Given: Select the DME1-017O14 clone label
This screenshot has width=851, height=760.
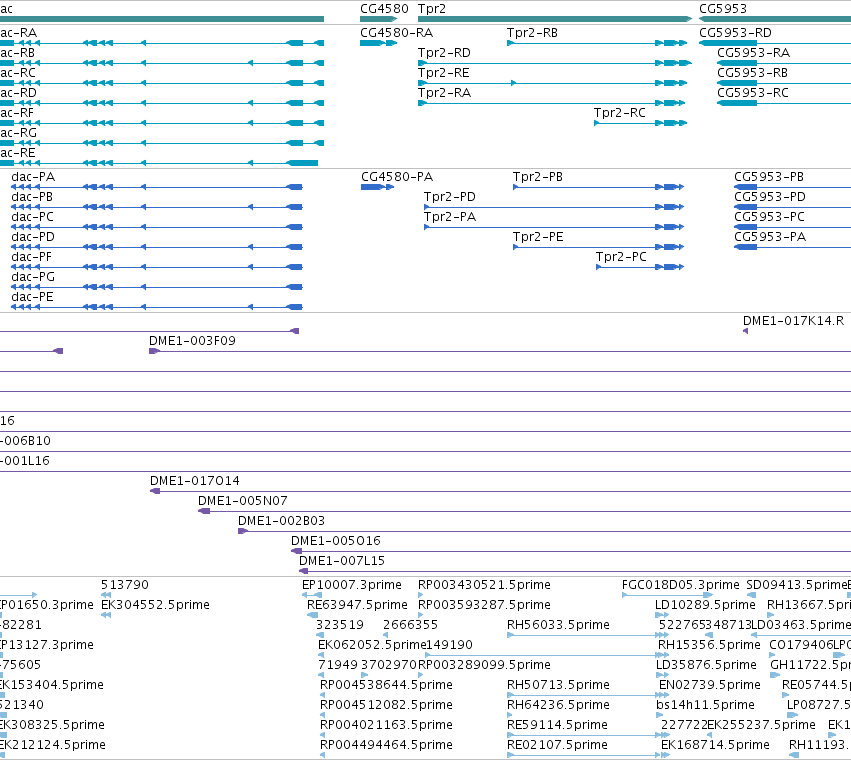Looking at the screenshot, I should [195, 481].
